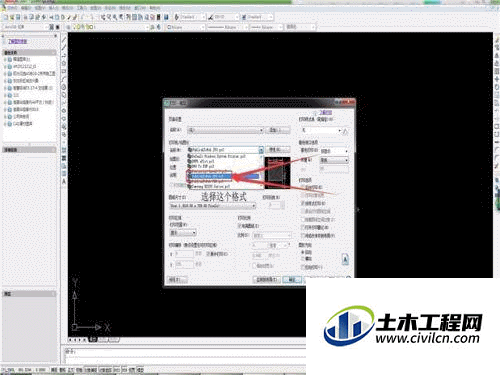Select the Multiline Text 'A' draw tool

(64, 182)
